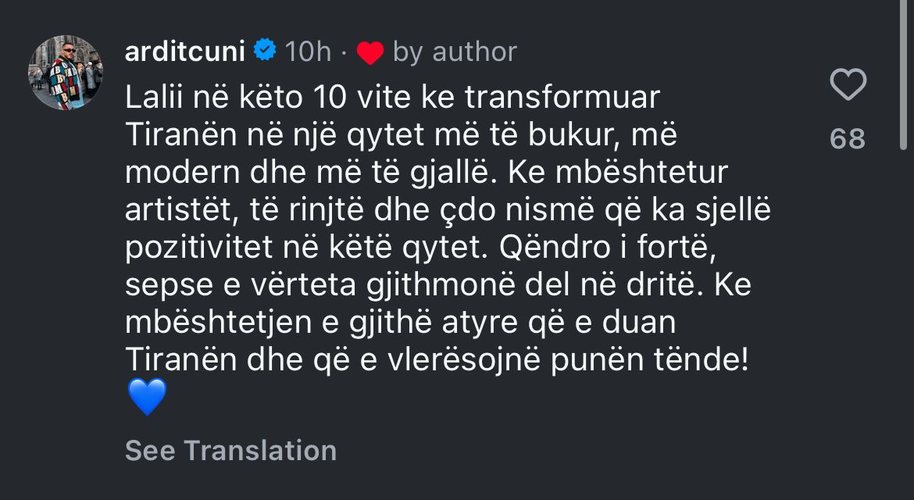Open the arditcuni username link
This screenshot has width=914, height=500.
[186, 50]
